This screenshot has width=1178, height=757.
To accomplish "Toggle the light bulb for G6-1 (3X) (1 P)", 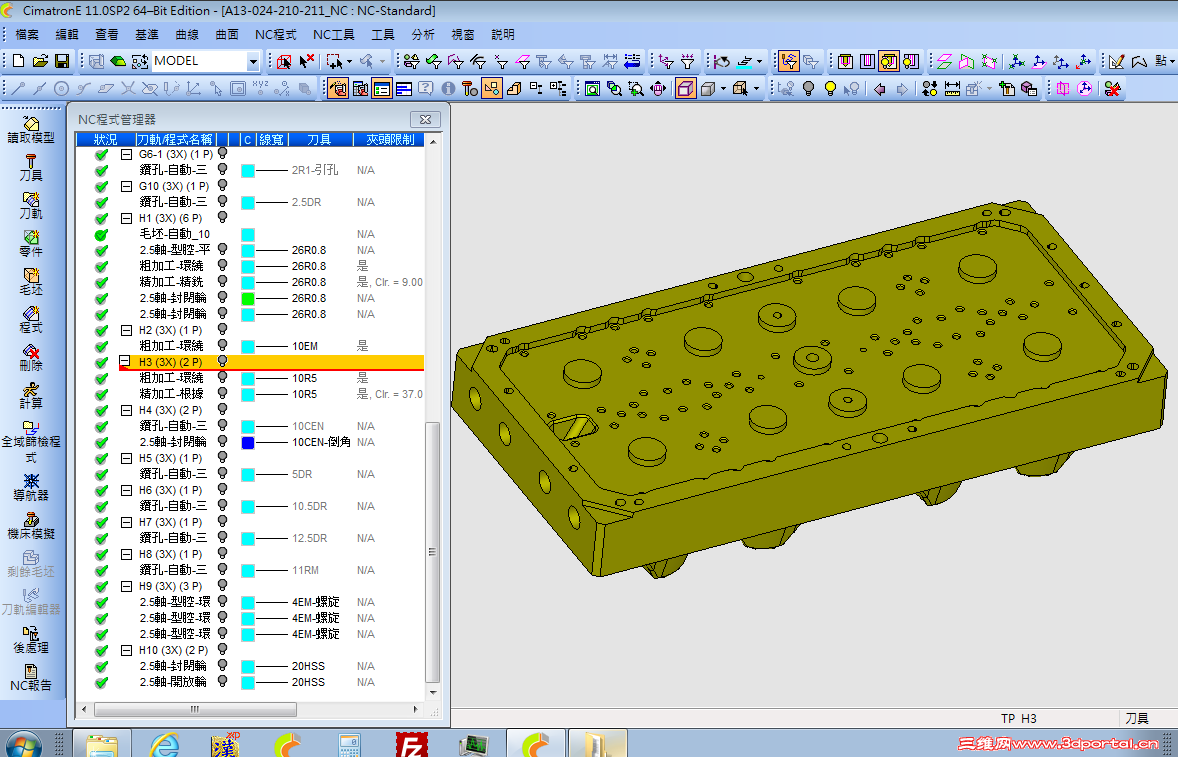I will [x=222, y=153].
